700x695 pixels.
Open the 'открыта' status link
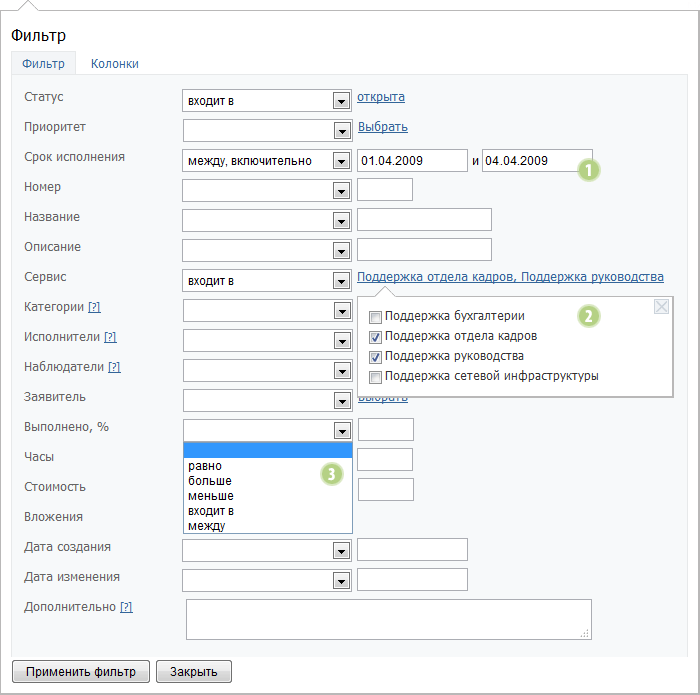[381, 98]
